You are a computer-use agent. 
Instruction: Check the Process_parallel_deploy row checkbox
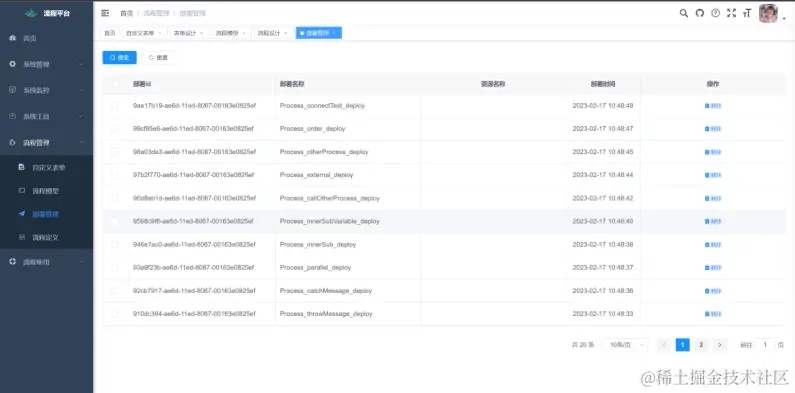115,267
